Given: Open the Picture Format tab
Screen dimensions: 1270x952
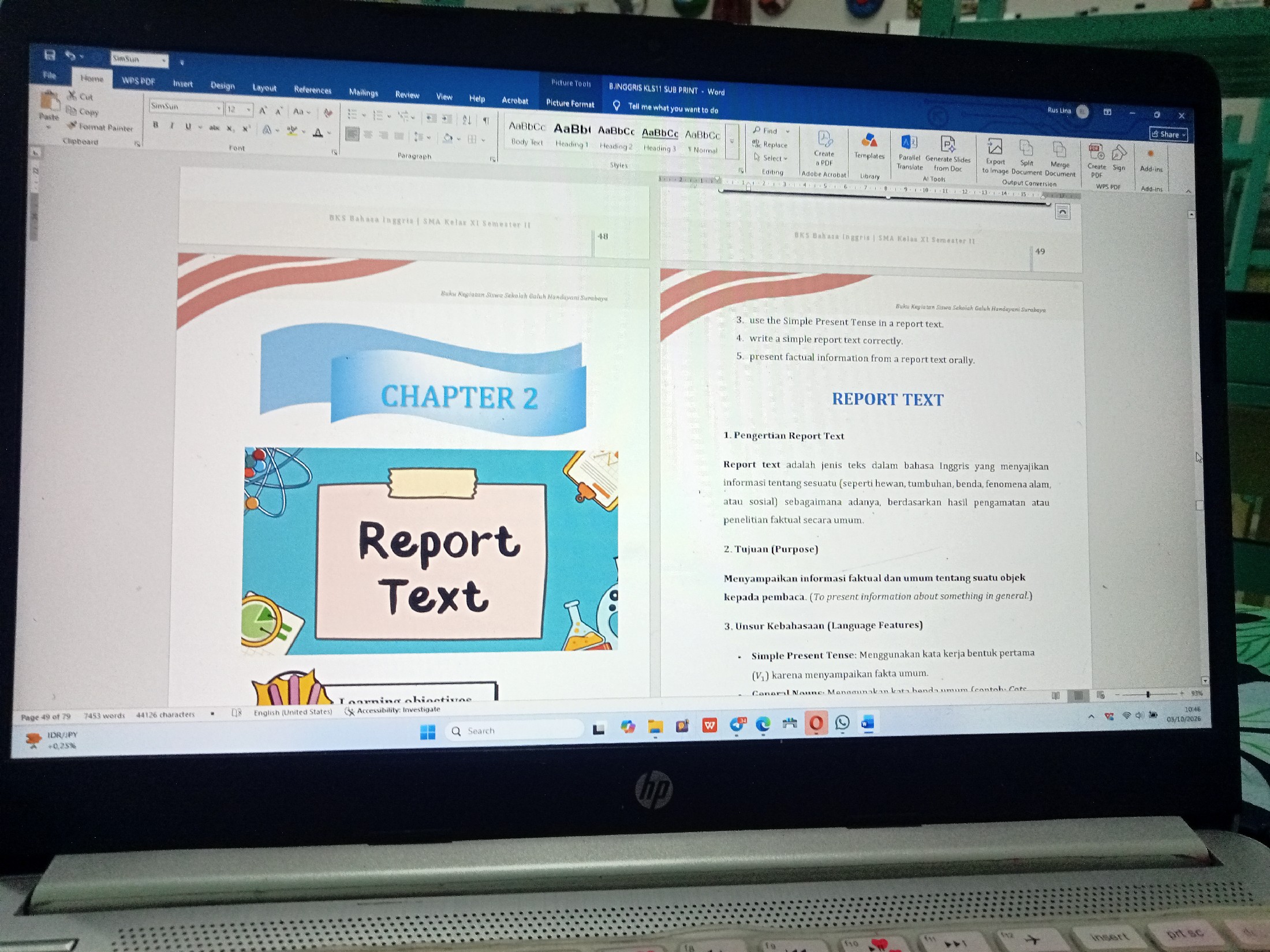Looking at the screenshot, I should point(570,103).
